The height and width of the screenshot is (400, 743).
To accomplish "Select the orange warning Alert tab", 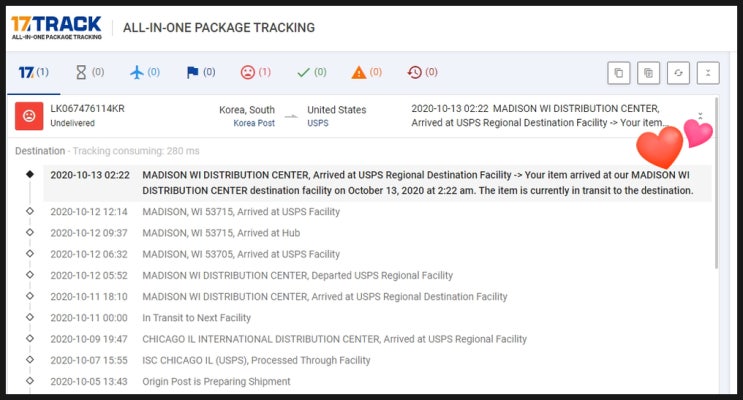I will click(x=367, y=72).
